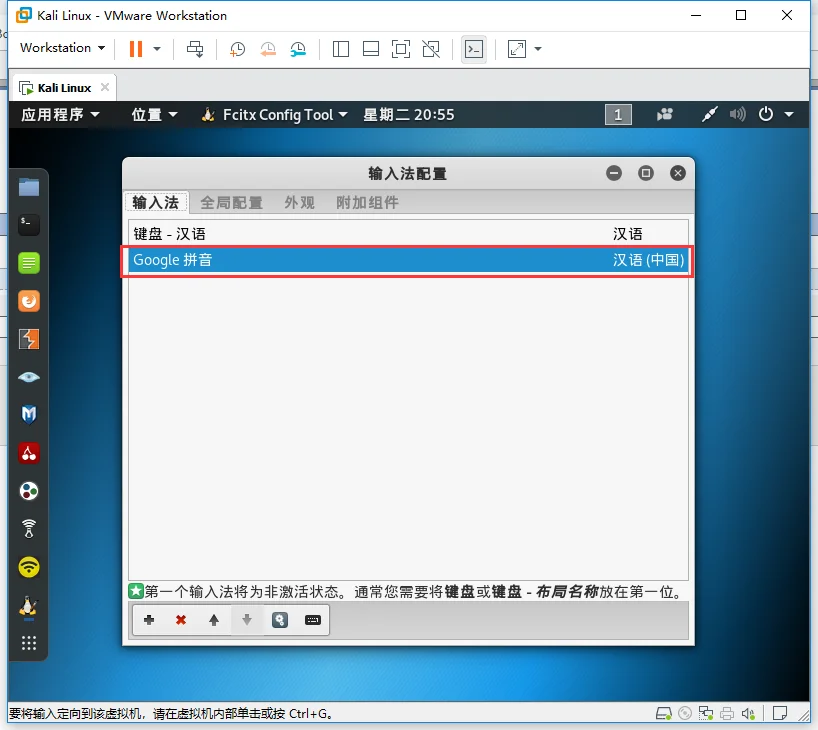818x730 pixels.
Task: Click the power icon in top bar
Action: (x=766, y=114)
